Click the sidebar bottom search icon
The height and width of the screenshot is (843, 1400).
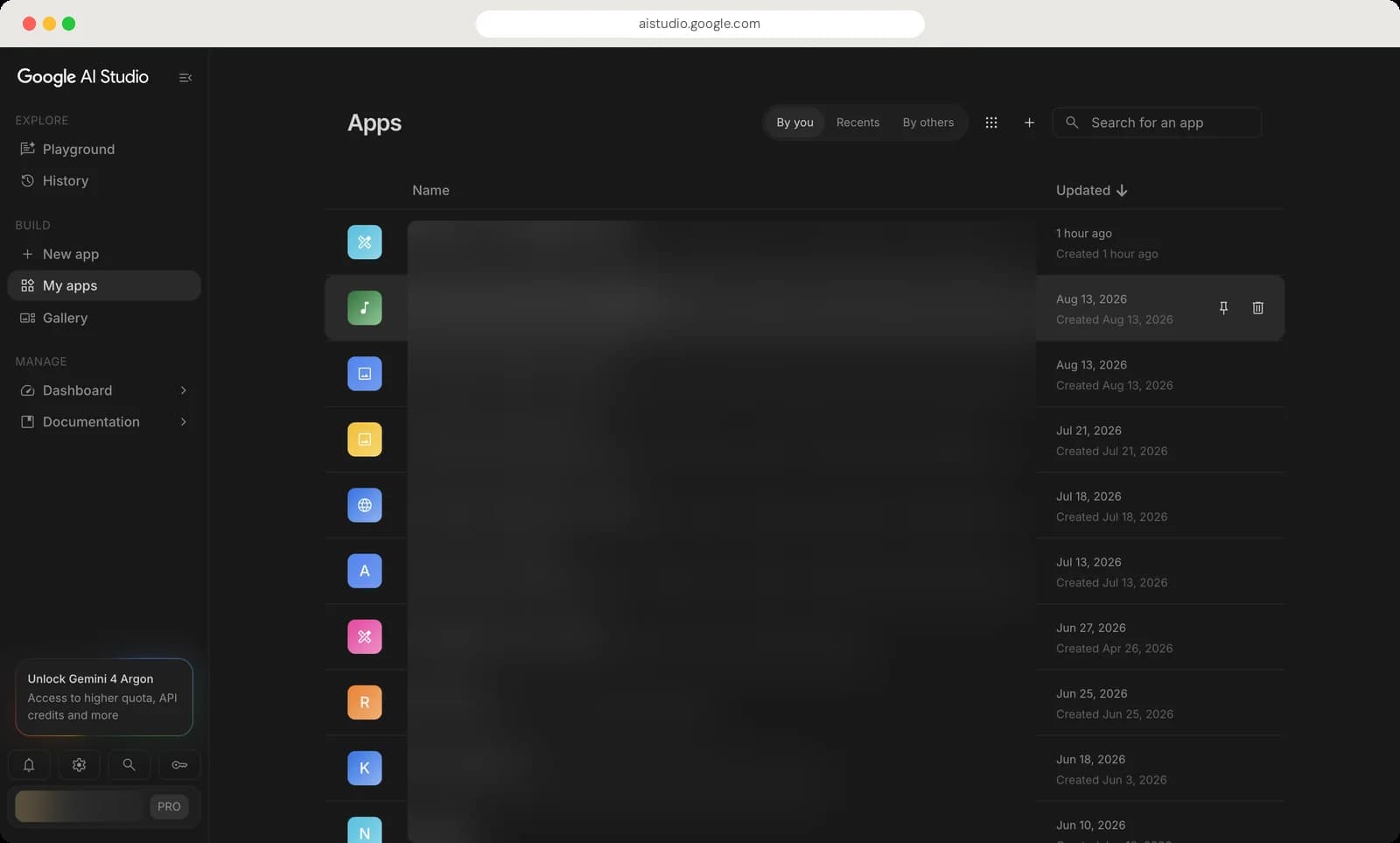(x=129, y=765)
